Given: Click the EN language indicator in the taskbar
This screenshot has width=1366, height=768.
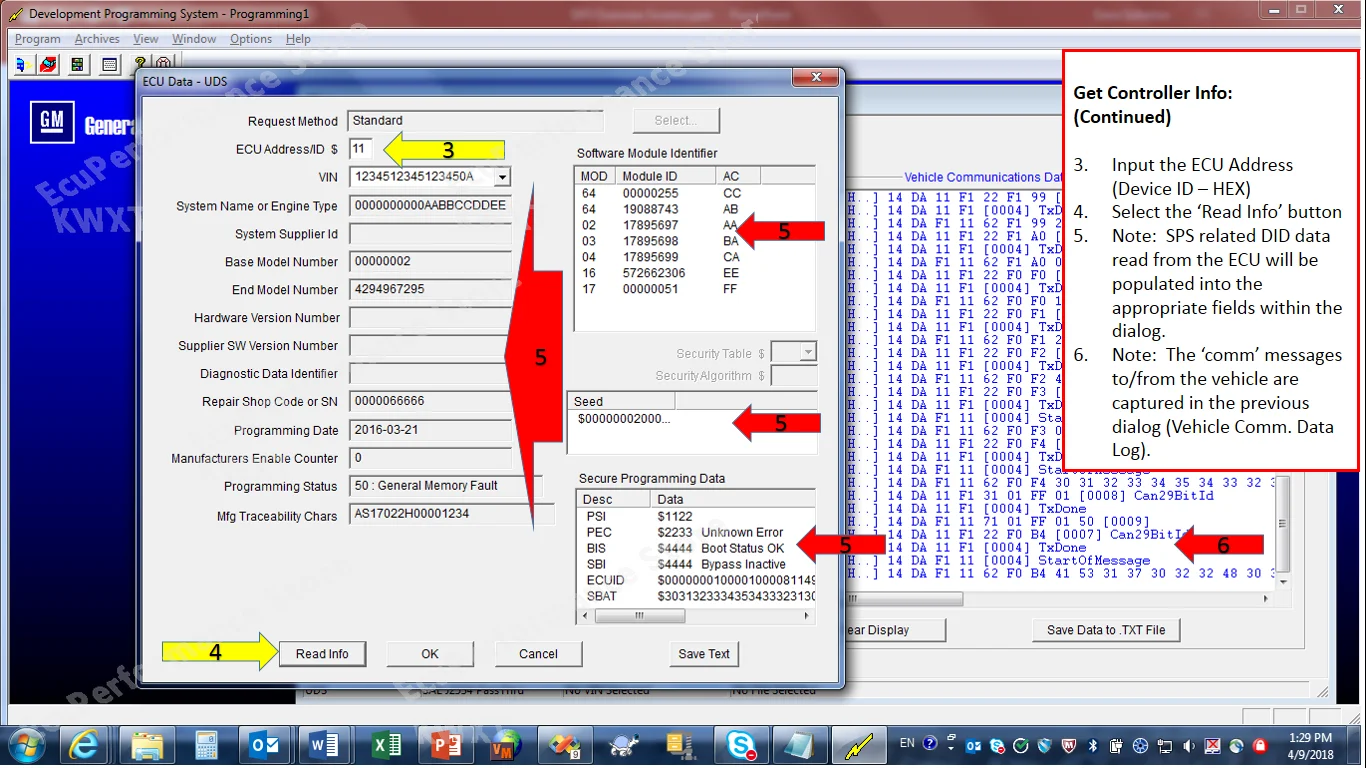Looking at the screenshot, I should pyautogui.click(x=907, y=743).
